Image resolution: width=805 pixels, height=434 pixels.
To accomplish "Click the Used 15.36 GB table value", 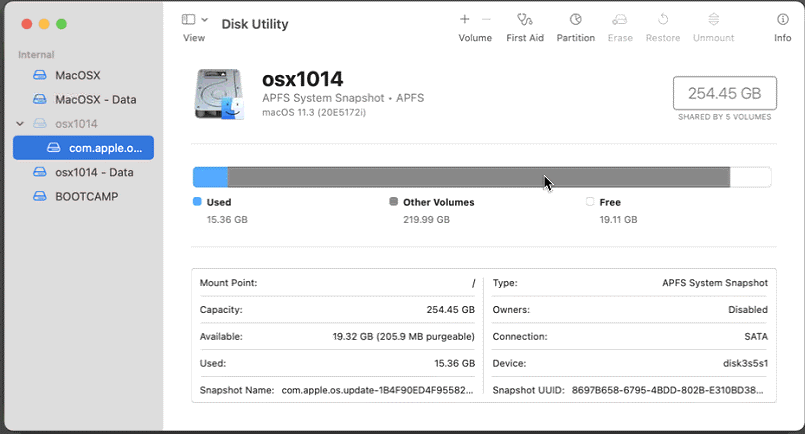I will [x=454, y=364].
